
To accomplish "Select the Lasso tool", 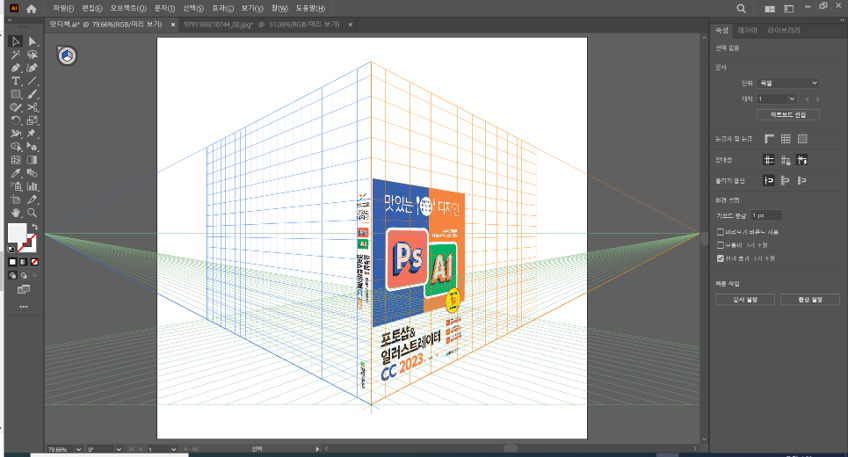I will (32, 55).
